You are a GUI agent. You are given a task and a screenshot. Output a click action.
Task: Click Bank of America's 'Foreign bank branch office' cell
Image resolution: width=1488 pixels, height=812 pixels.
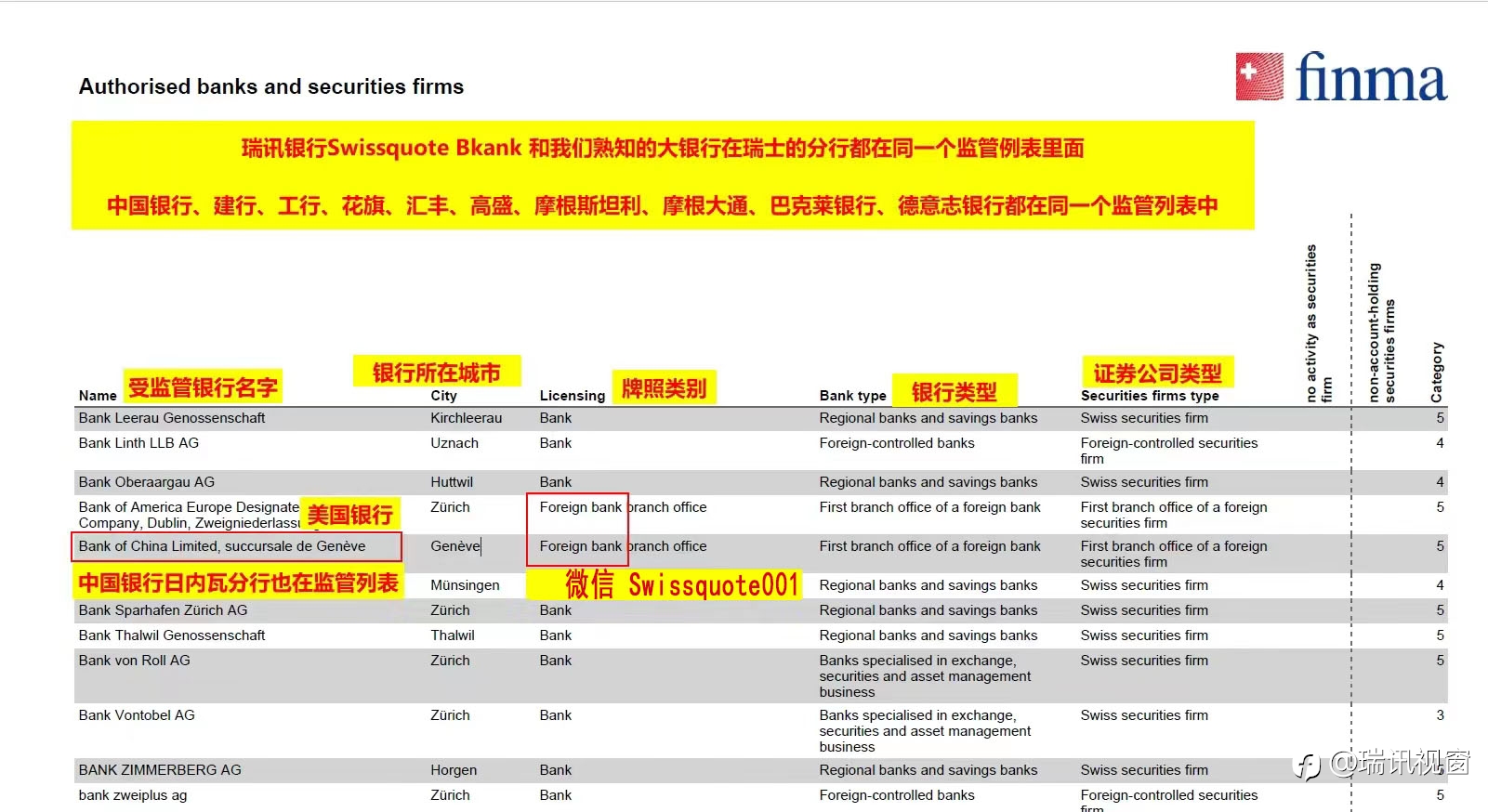[623, 507]
